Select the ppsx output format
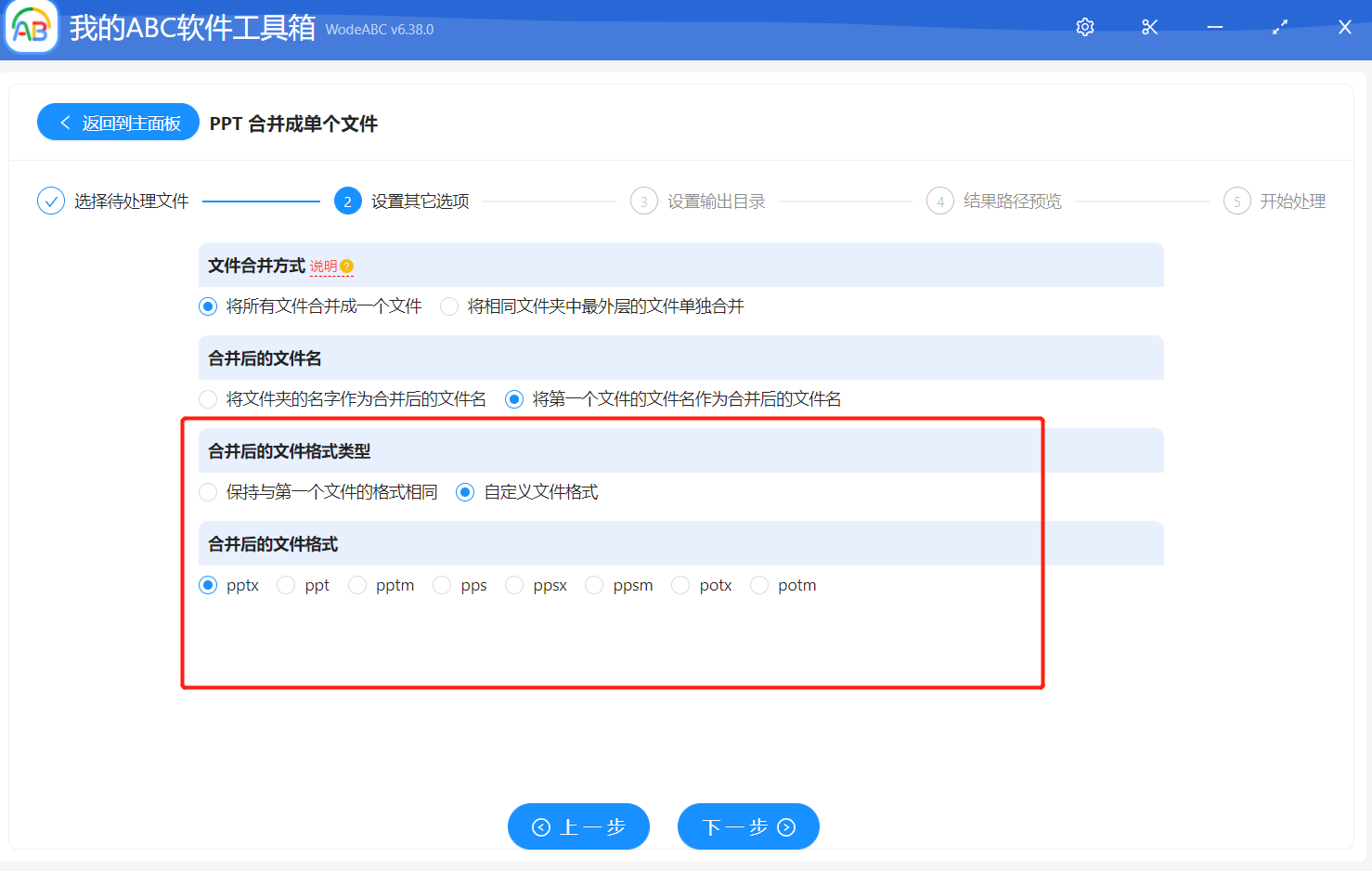The image size is (1372, 871). click(514, 585)
